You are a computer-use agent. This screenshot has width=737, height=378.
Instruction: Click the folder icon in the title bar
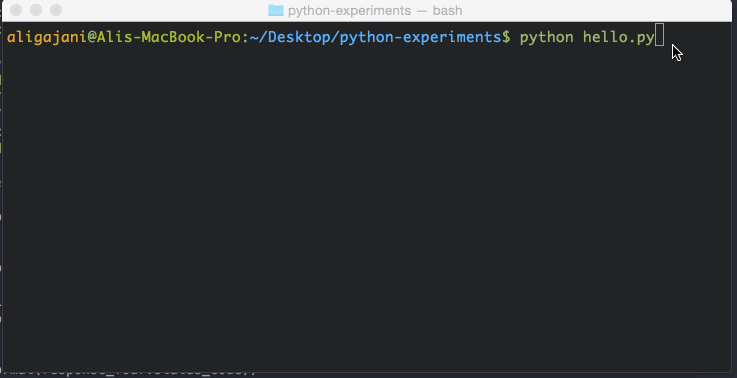click(x=276, y=10)
